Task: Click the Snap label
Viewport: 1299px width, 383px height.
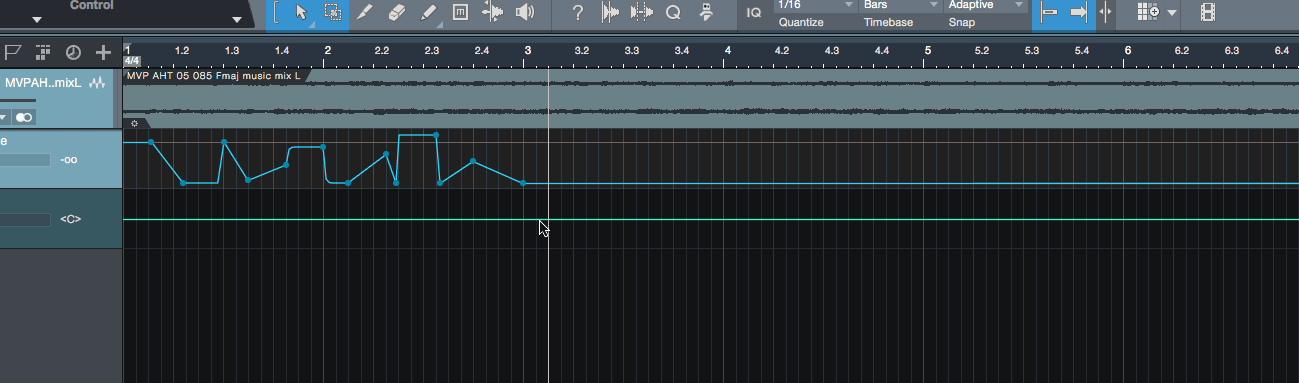Action: pyautogui.click(x=961, y=21)
